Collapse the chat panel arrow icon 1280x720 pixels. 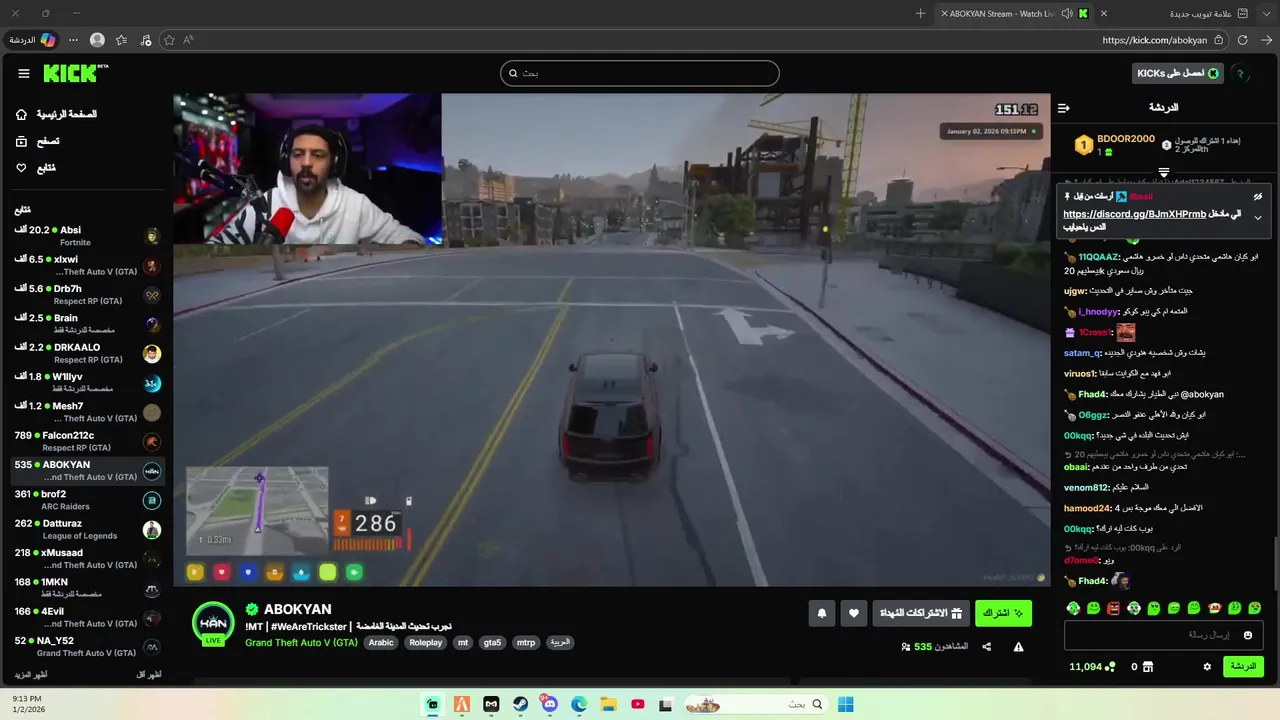pyautogui.click(x=1064, y=108)
